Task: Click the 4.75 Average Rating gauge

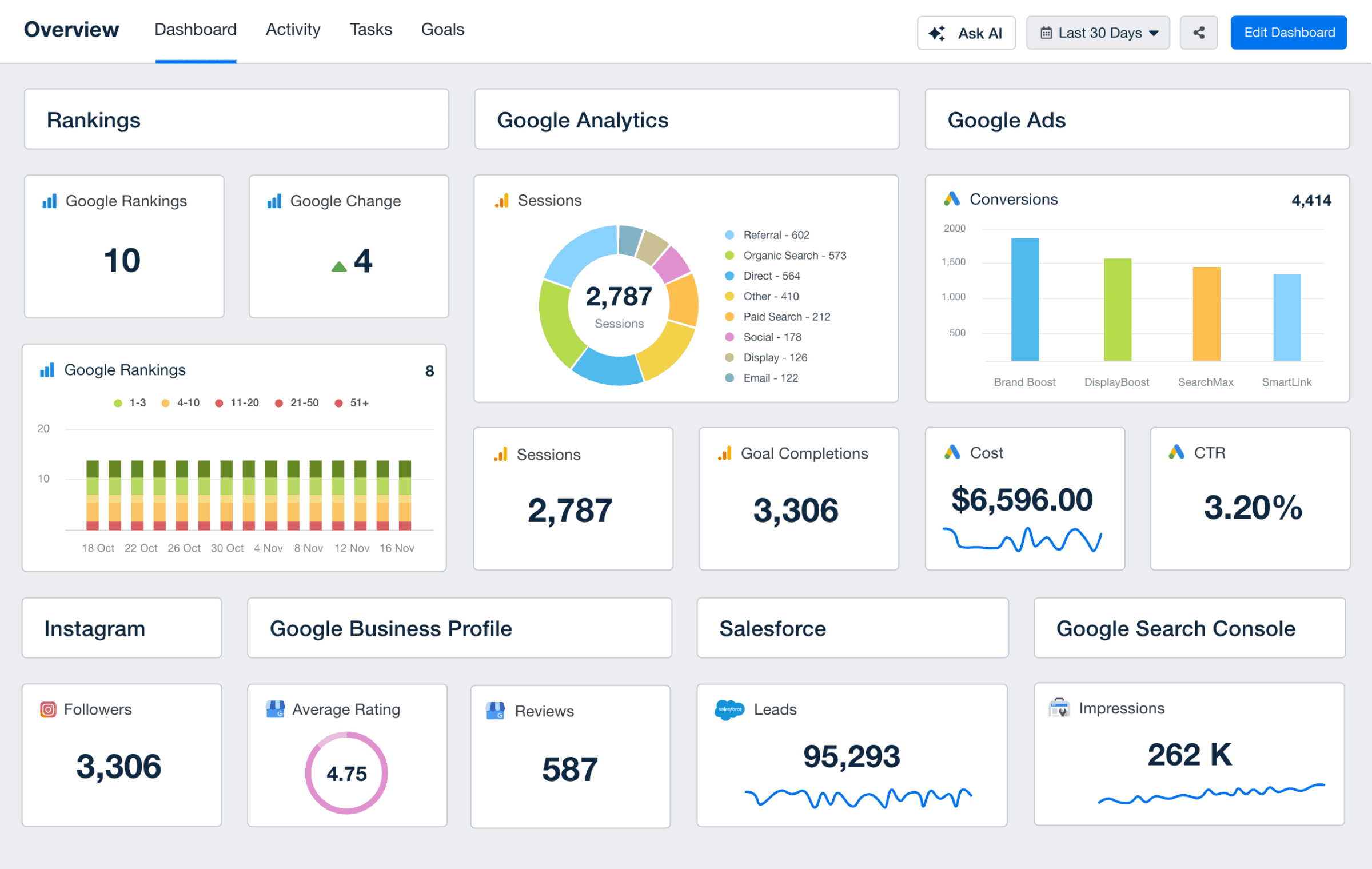Action: click(x=346, y=773)
